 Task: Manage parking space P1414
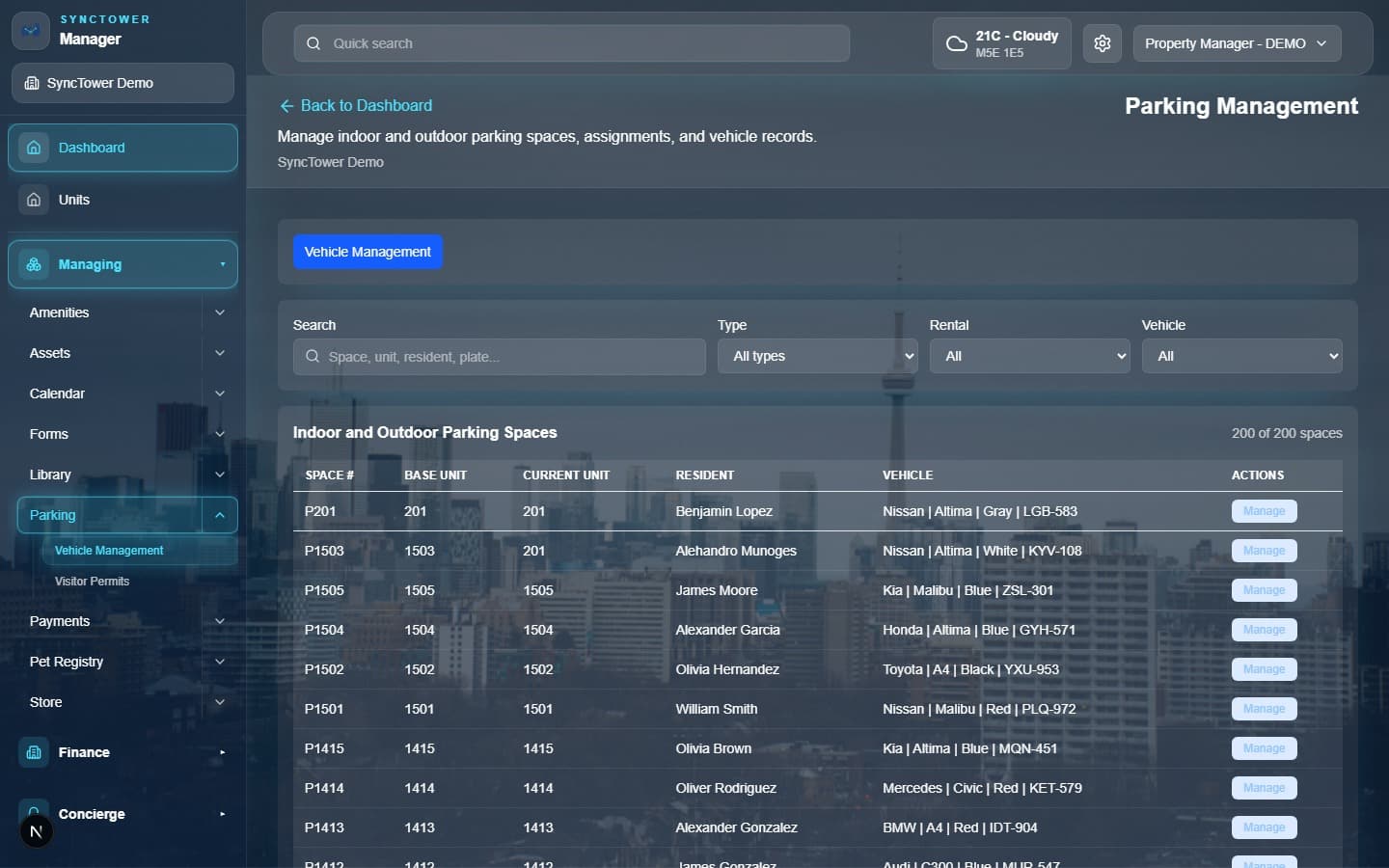[1264, 788]
